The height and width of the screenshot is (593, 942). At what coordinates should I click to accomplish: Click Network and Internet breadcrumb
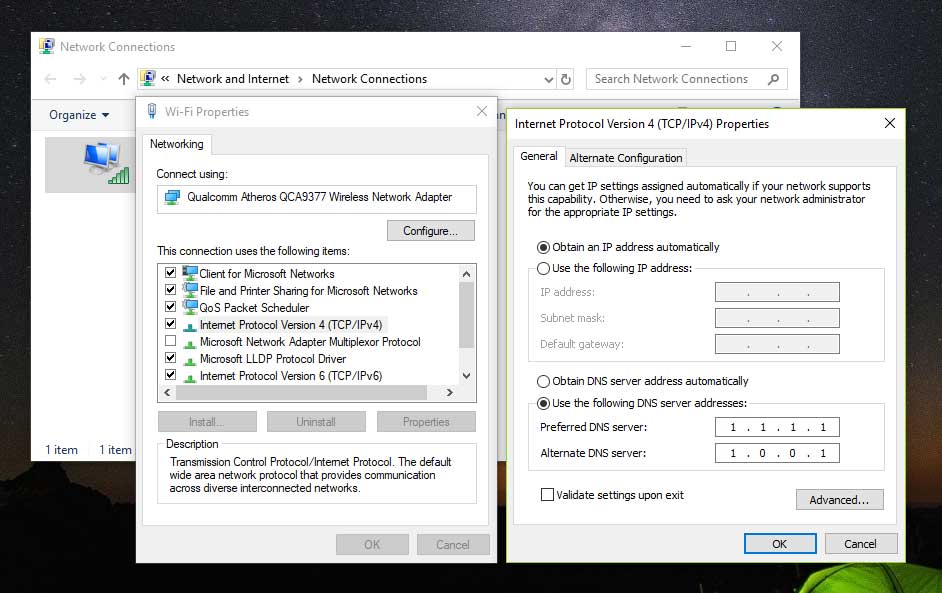232,79
